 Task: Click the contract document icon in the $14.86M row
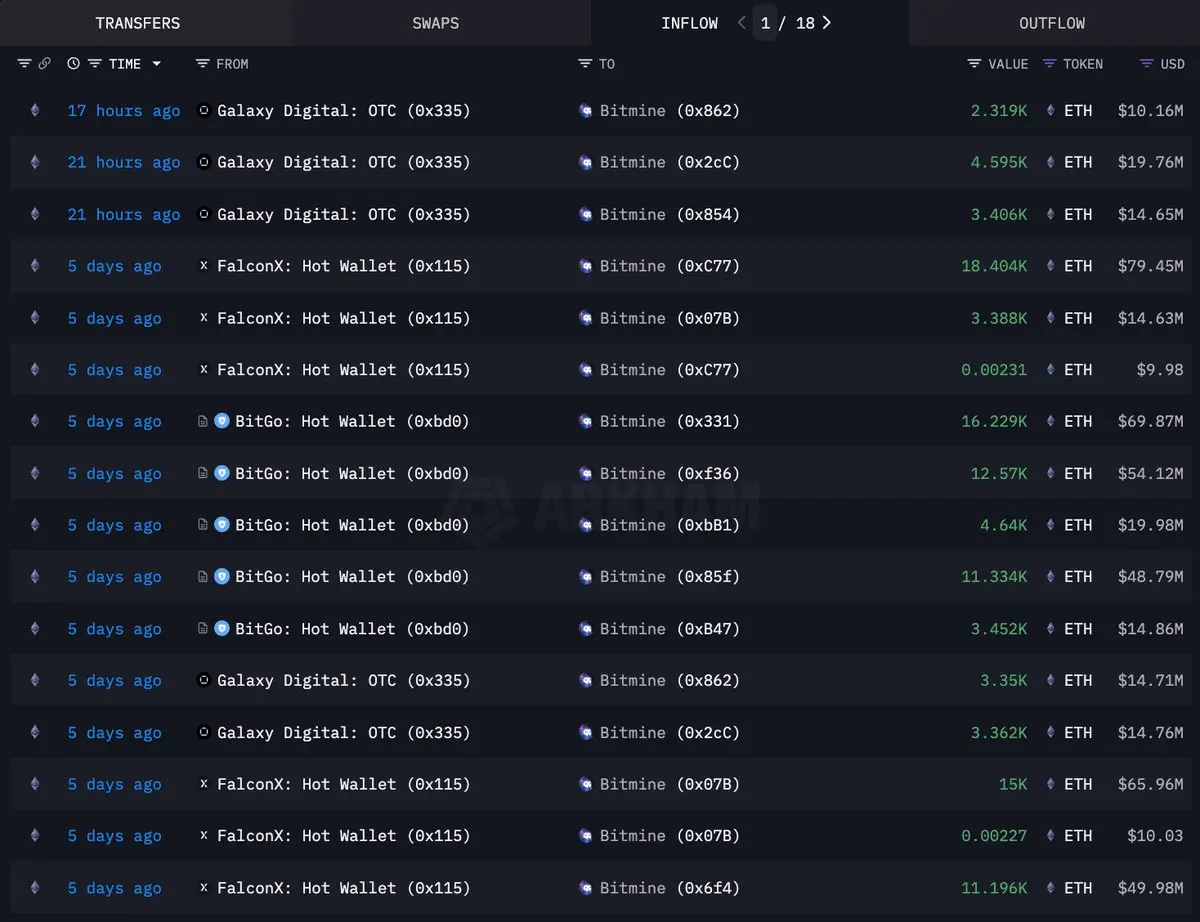point(203,628)
